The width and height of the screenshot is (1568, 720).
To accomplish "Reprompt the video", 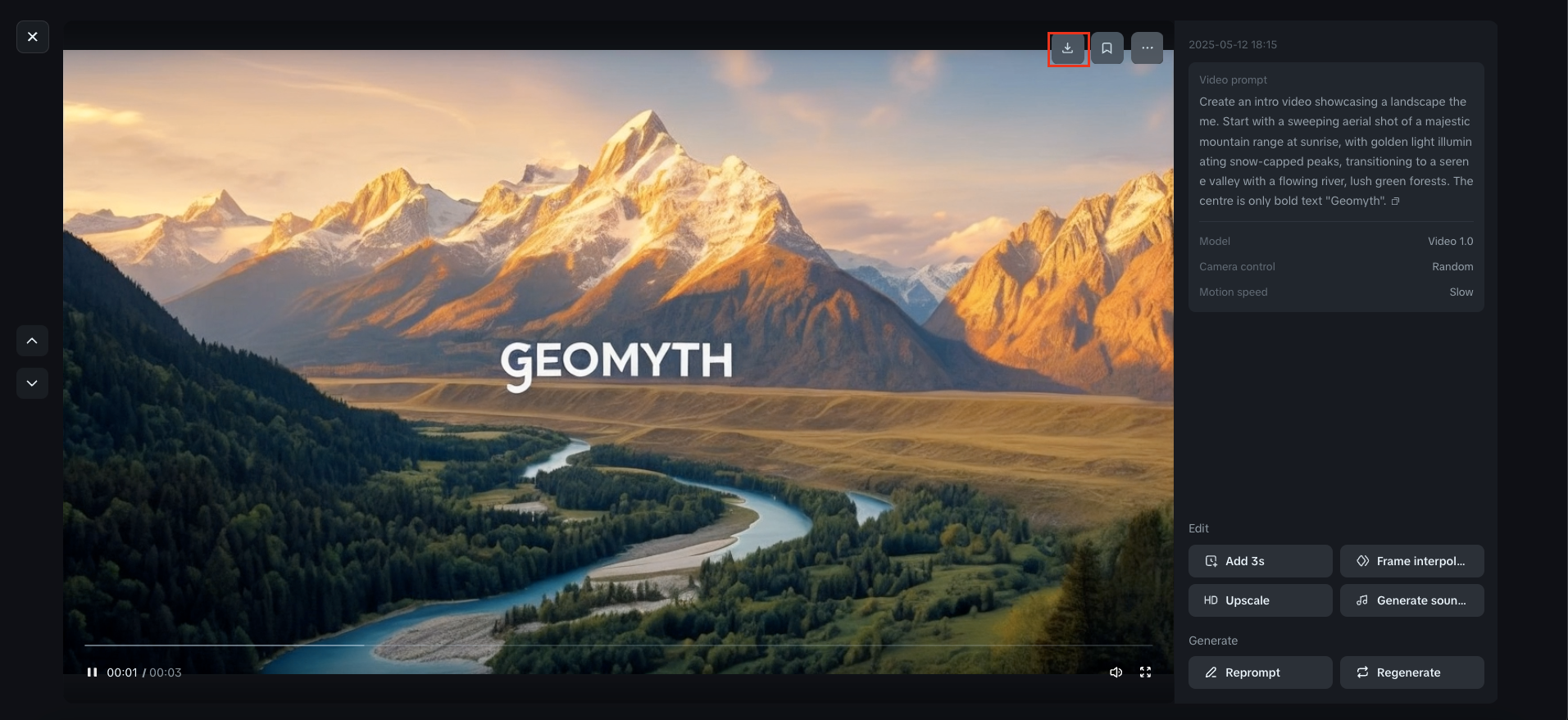I will (1261, 672).
